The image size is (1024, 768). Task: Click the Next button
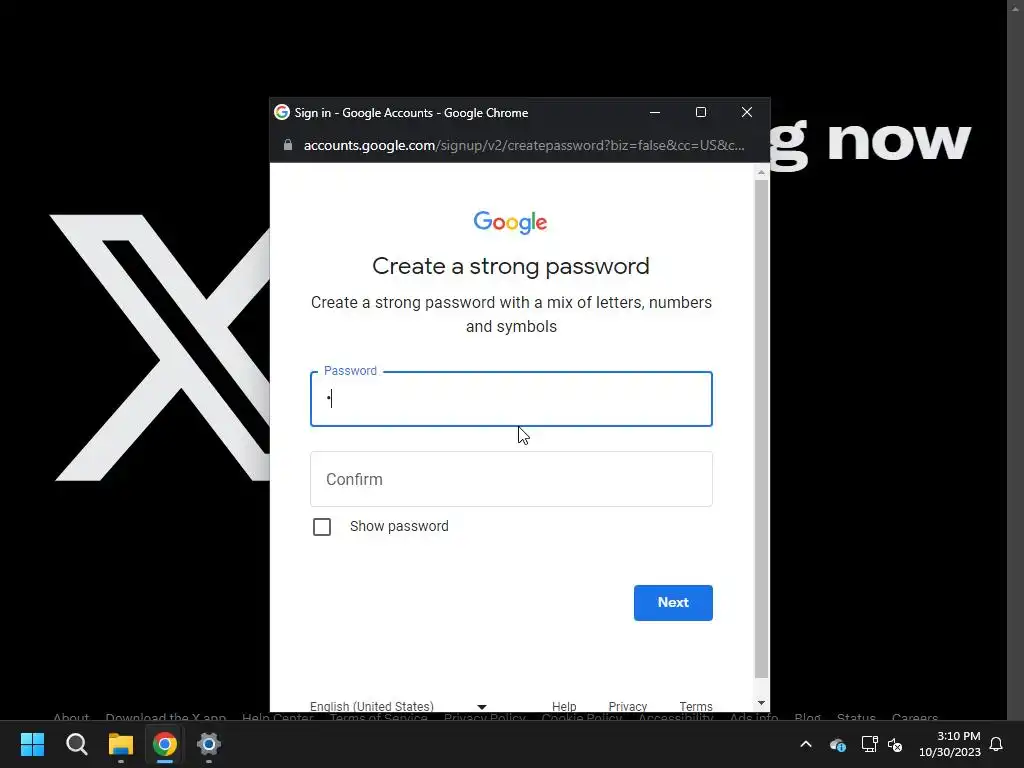pyautogui.click(x=673, y=603)
